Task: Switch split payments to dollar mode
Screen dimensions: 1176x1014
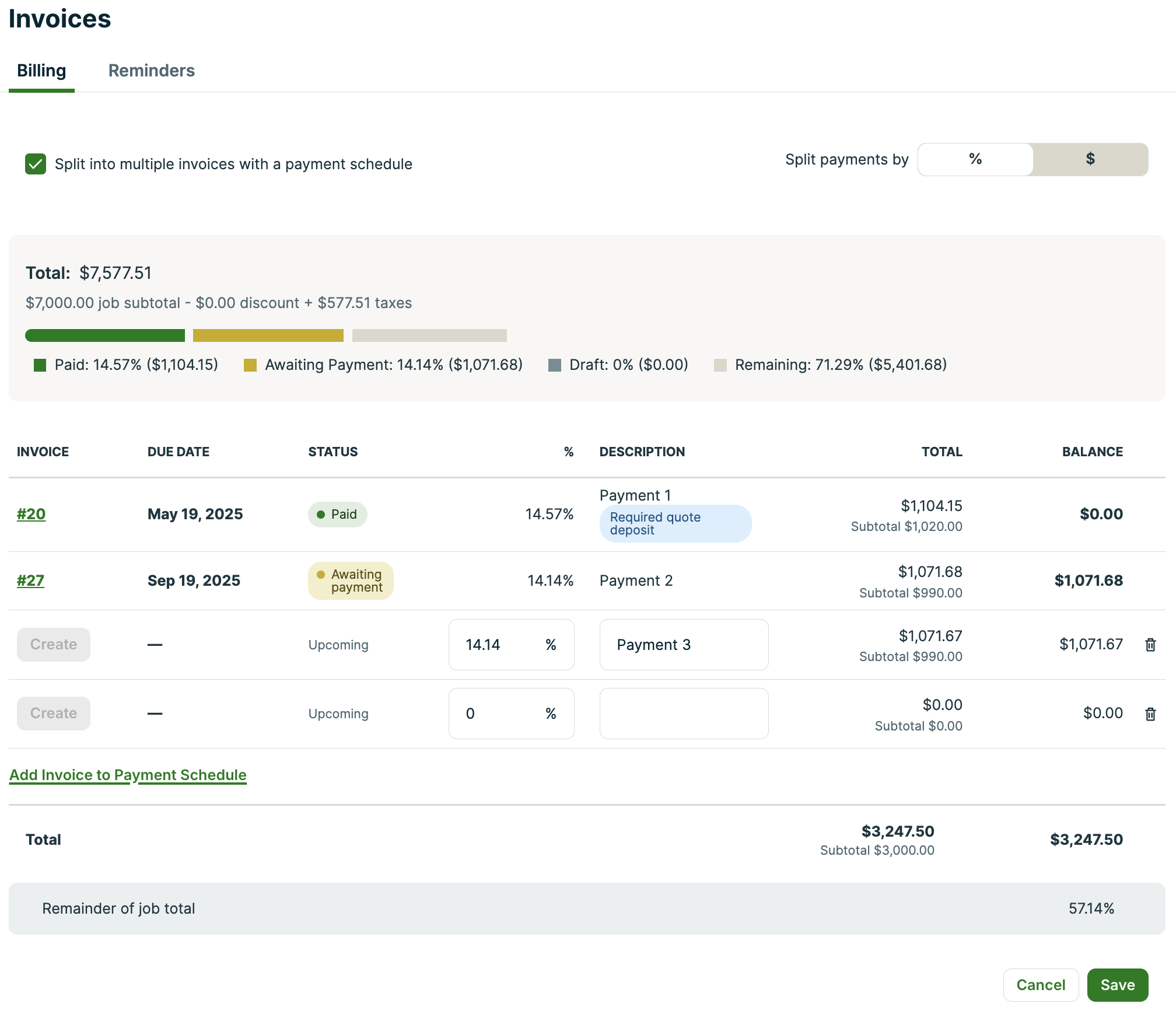Action: click(x=1090, y=159)
